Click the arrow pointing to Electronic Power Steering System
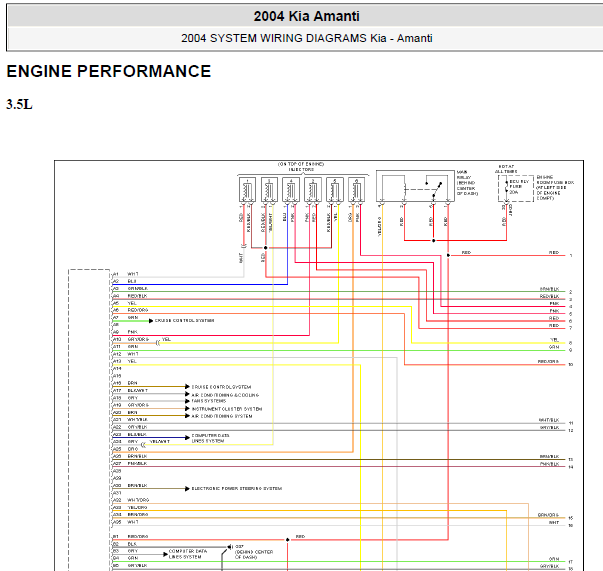Screen dimensions: 603x571 [x=187, y=489]
